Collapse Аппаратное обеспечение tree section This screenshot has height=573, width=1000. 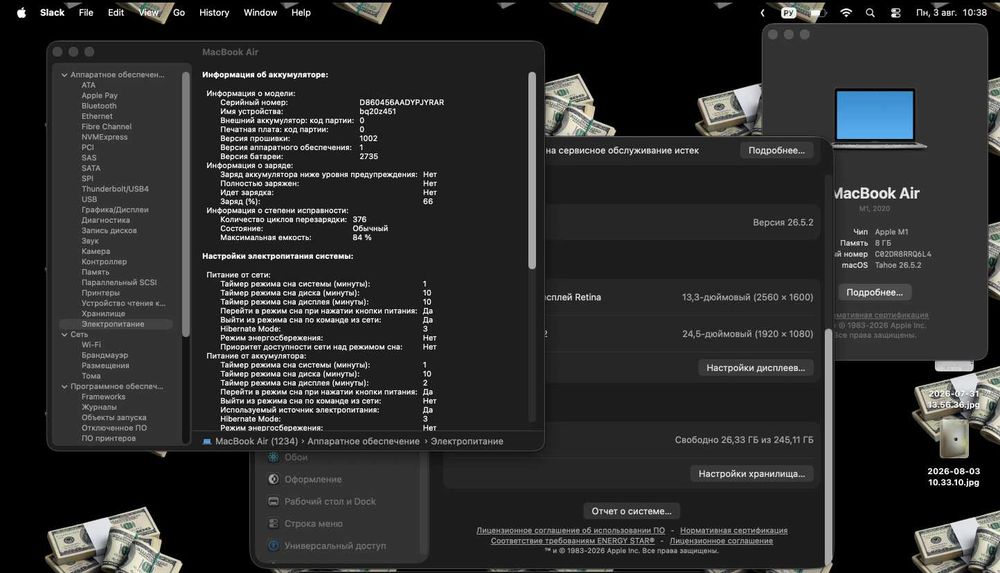64,75
